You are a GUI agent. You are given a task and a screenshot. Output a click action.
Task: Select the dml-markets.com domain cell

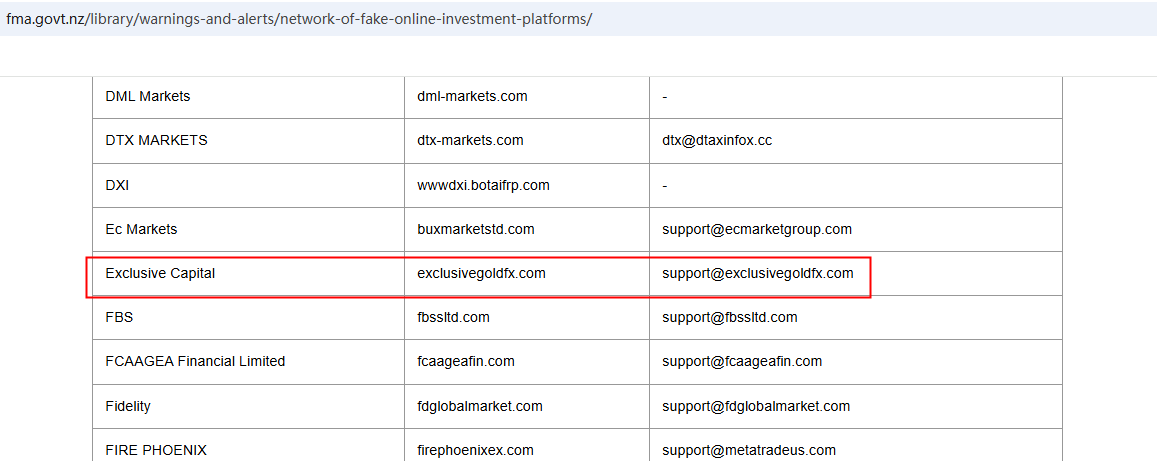point(527,97)
